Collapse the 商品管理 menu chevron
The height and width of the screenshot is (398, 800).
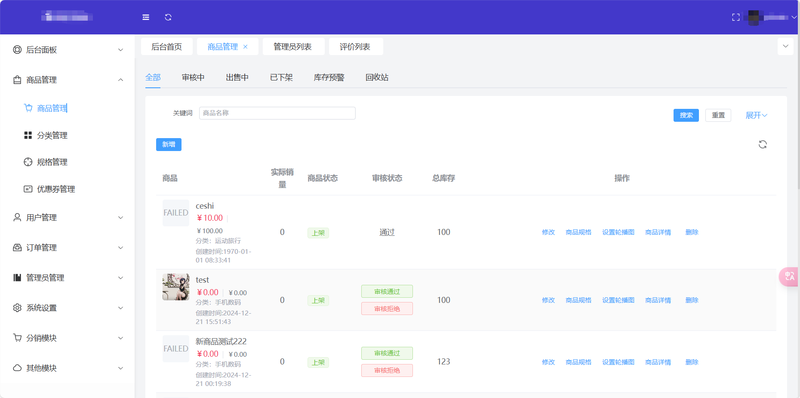coord(120,80)
